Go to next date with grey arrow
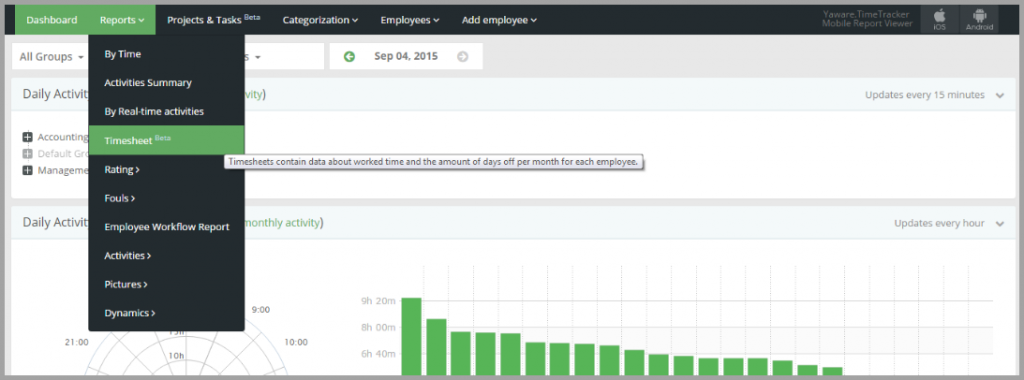 462,57
